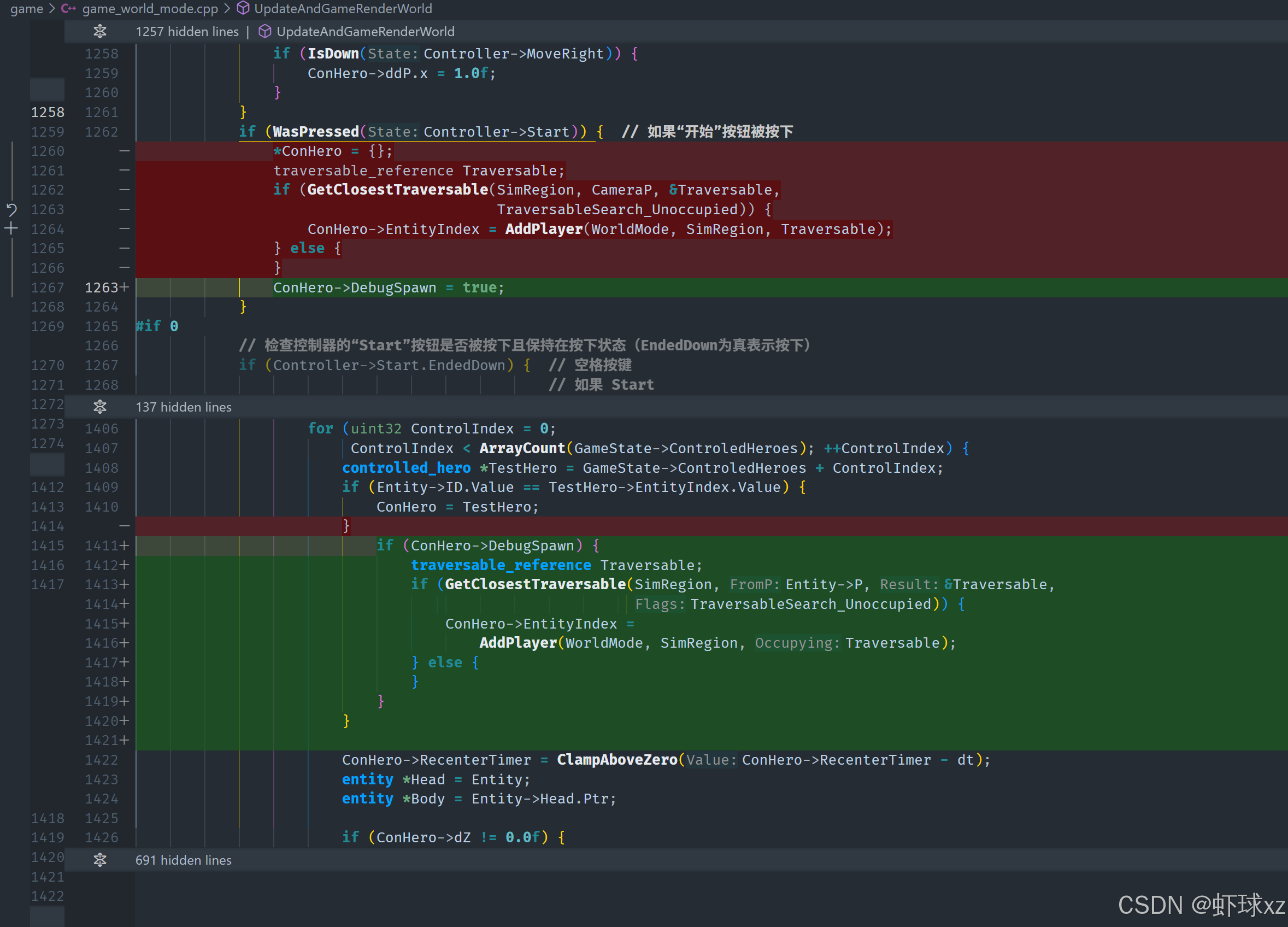Click breadcrumb function symbol cube icon
1288x927 pixels.
[x=243, y=9]
